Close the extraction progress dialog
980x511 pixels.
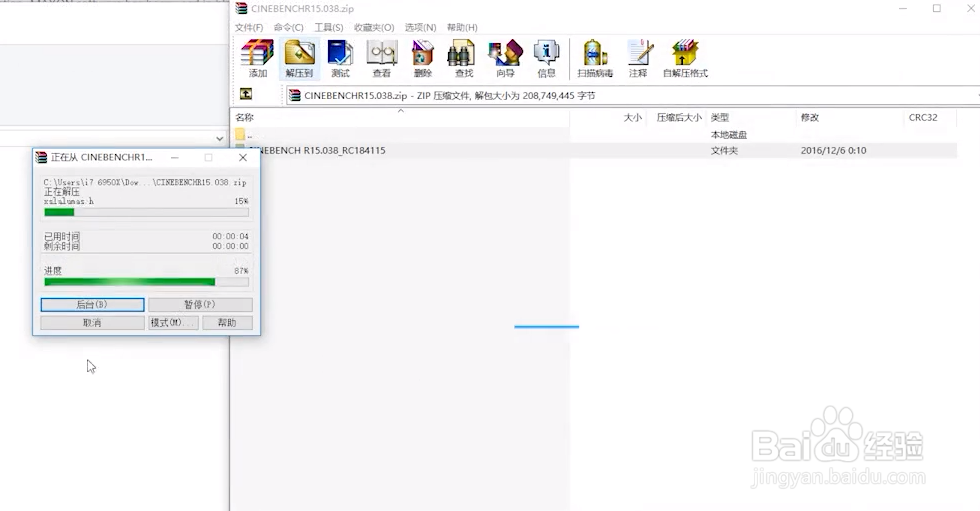click(242, 157)
